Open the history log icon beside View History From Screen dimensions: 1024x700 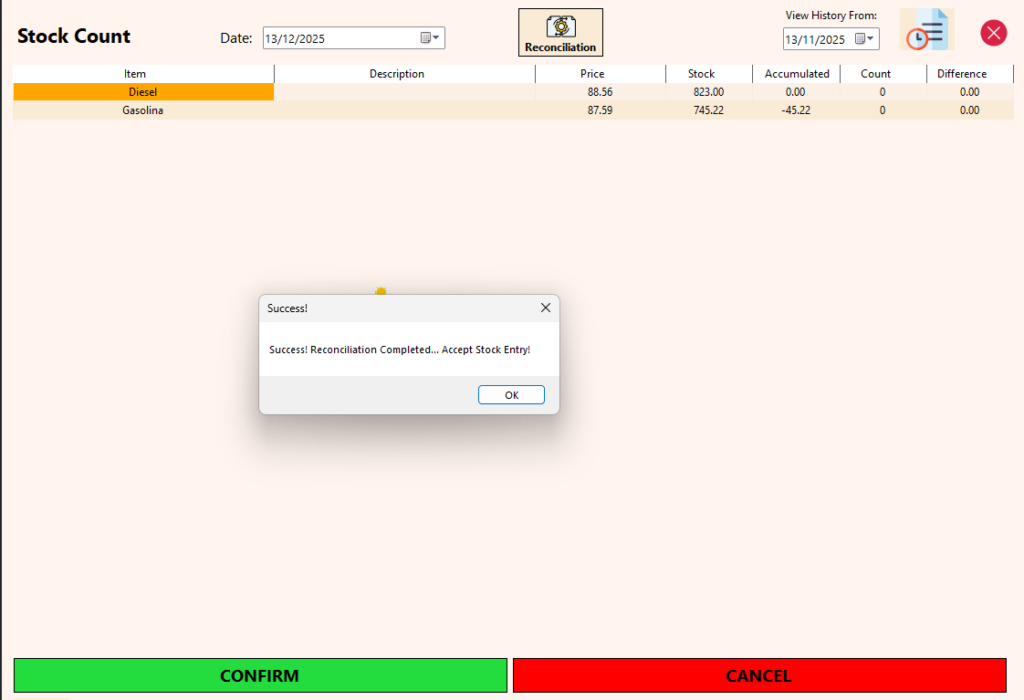[x=925, y=31]
